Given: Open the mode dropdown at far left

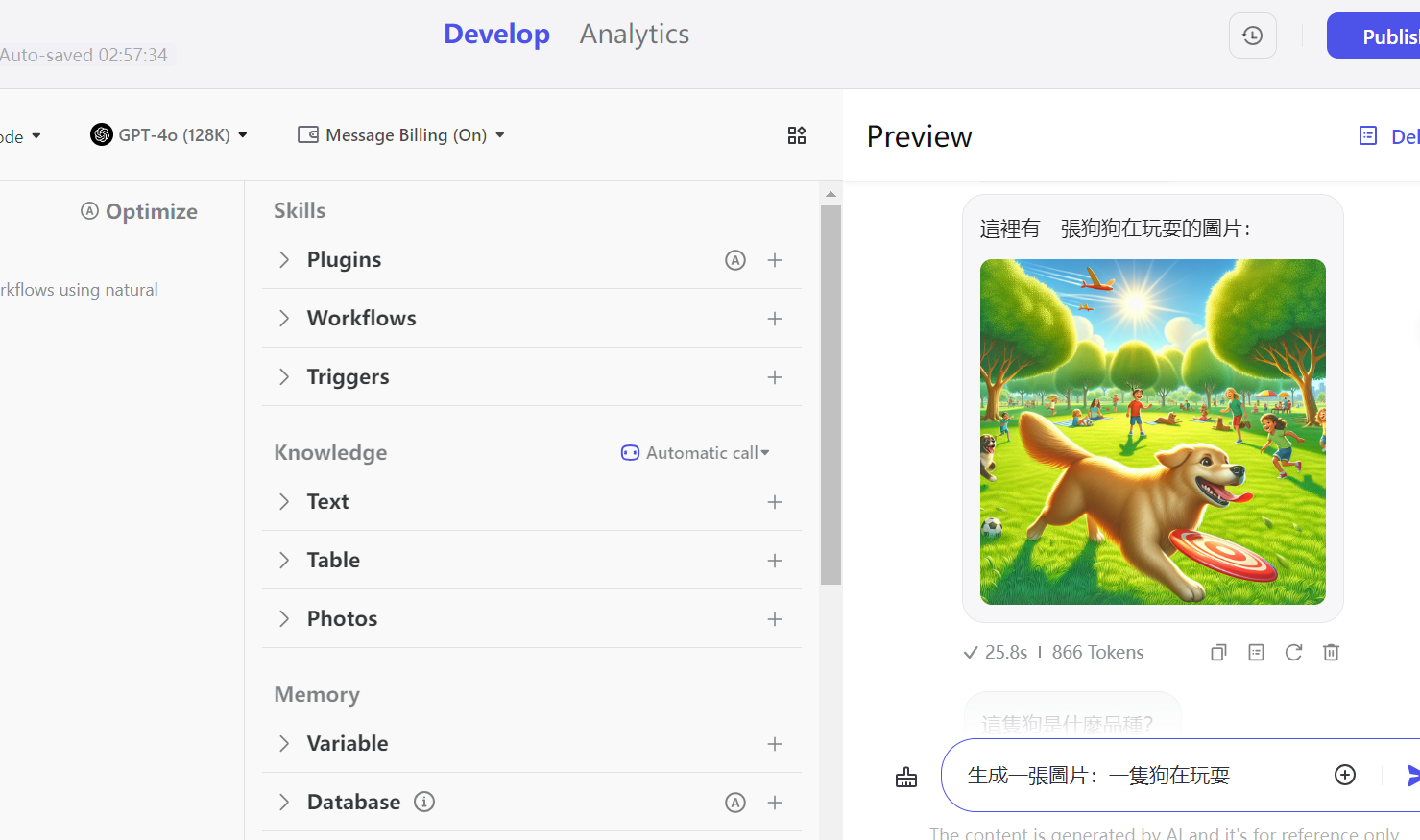Looking at the screenshot, I should [x=21, y=136].
